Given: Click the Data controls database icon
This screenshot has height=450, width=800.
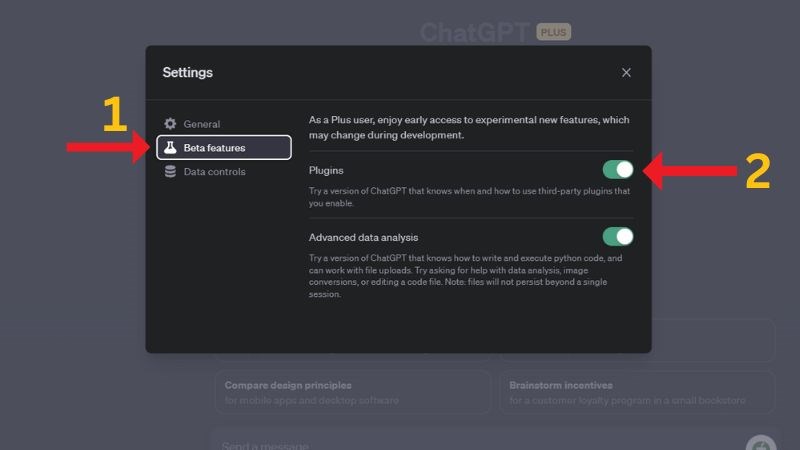Looking at the screenshot, I should pos(170,171).
